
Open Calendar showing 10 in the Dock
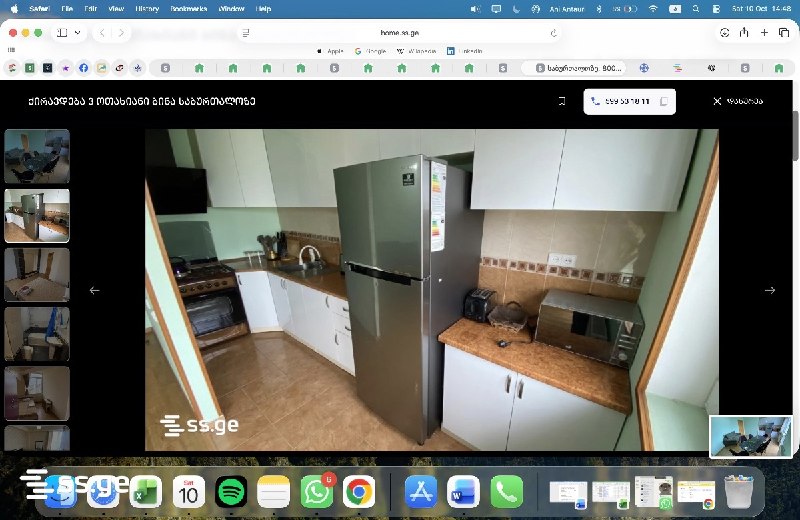click(x=188, y=492)
